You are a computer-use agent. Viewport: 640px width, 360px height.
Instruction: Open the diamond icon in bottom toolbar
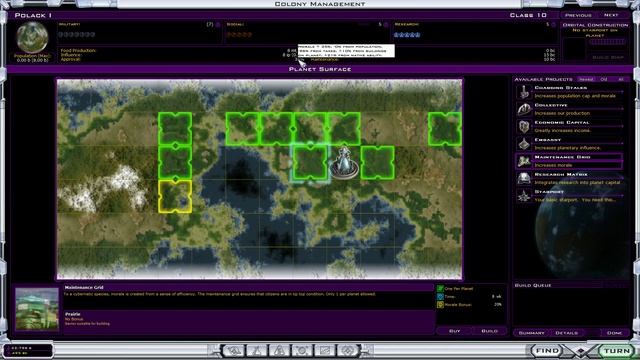[x=348, y=350]
